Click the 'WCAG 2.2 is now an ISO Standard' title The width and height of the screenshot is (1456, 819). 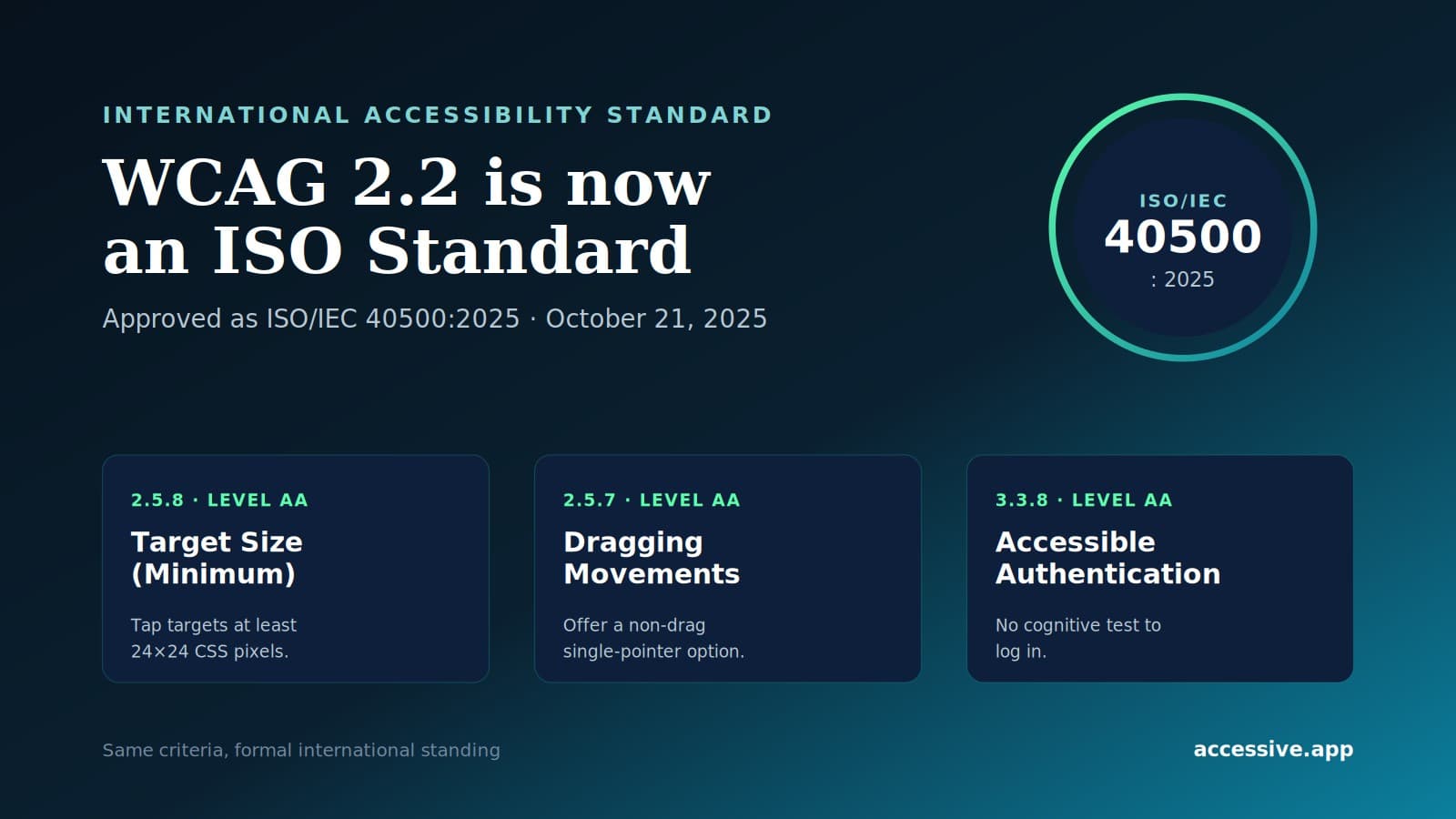point(407,217)
